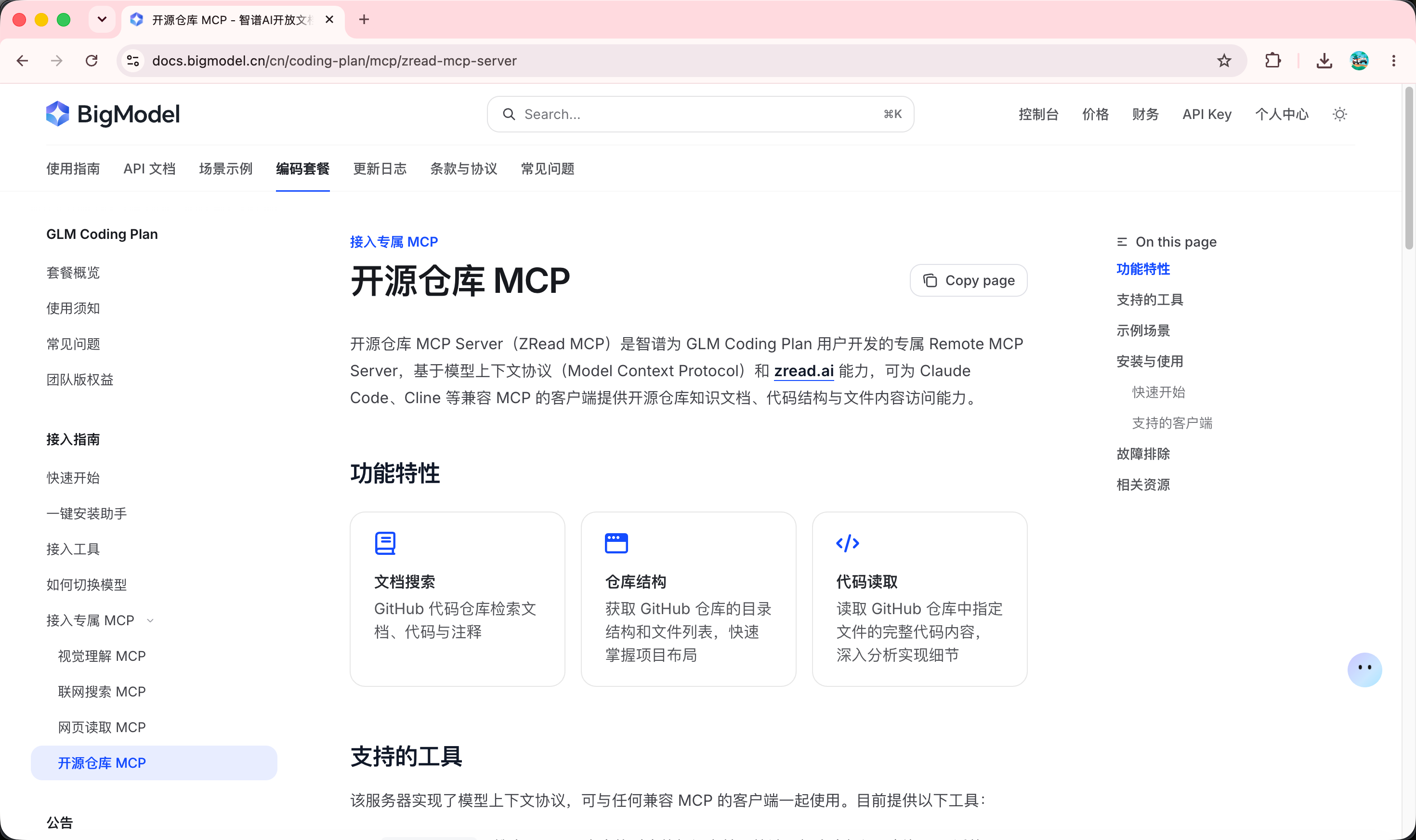Open the Chrome profile avatar
This screenshot has width=1416, height=840.
1359,61
